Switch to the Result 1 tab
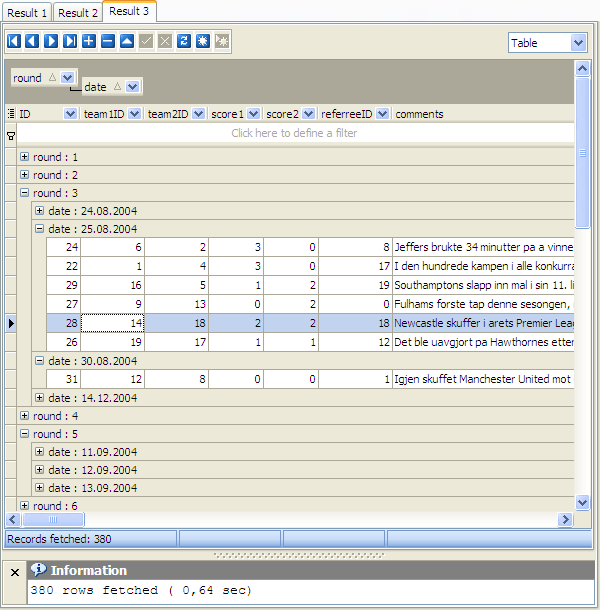600x610 pixels. [27, 13]
